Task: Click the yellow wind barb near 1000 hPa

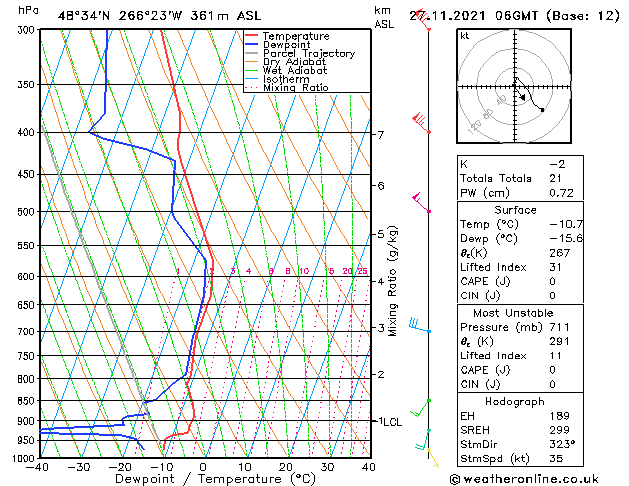Action: [433, 458]
